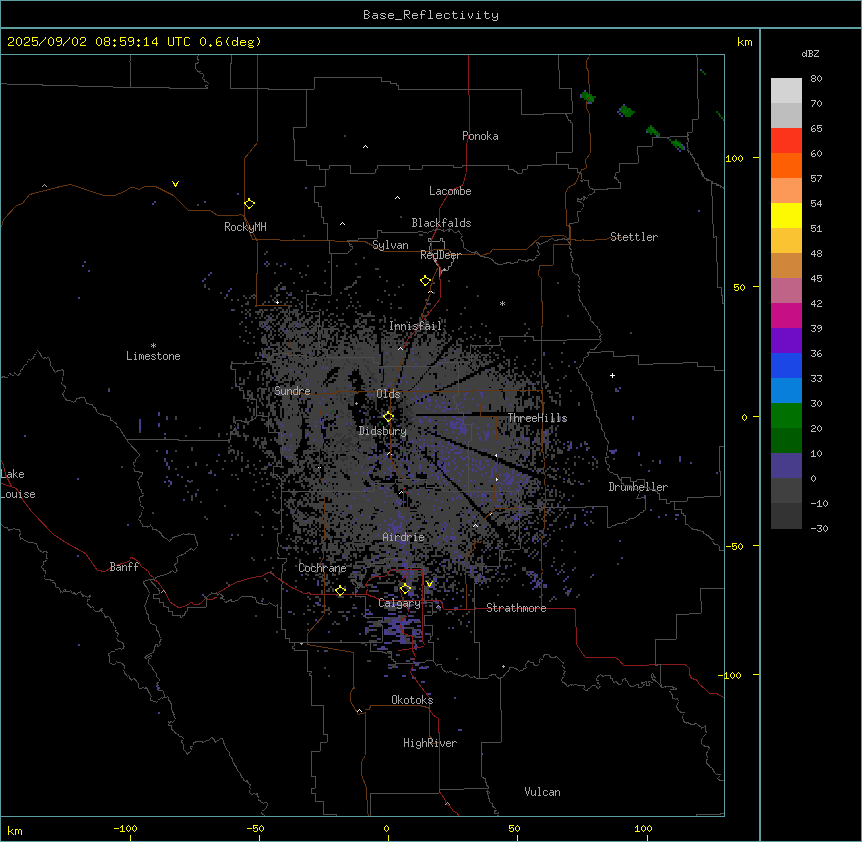
Task: Click the yellow diamond marker at RockyMH
Action: (250, 203)
